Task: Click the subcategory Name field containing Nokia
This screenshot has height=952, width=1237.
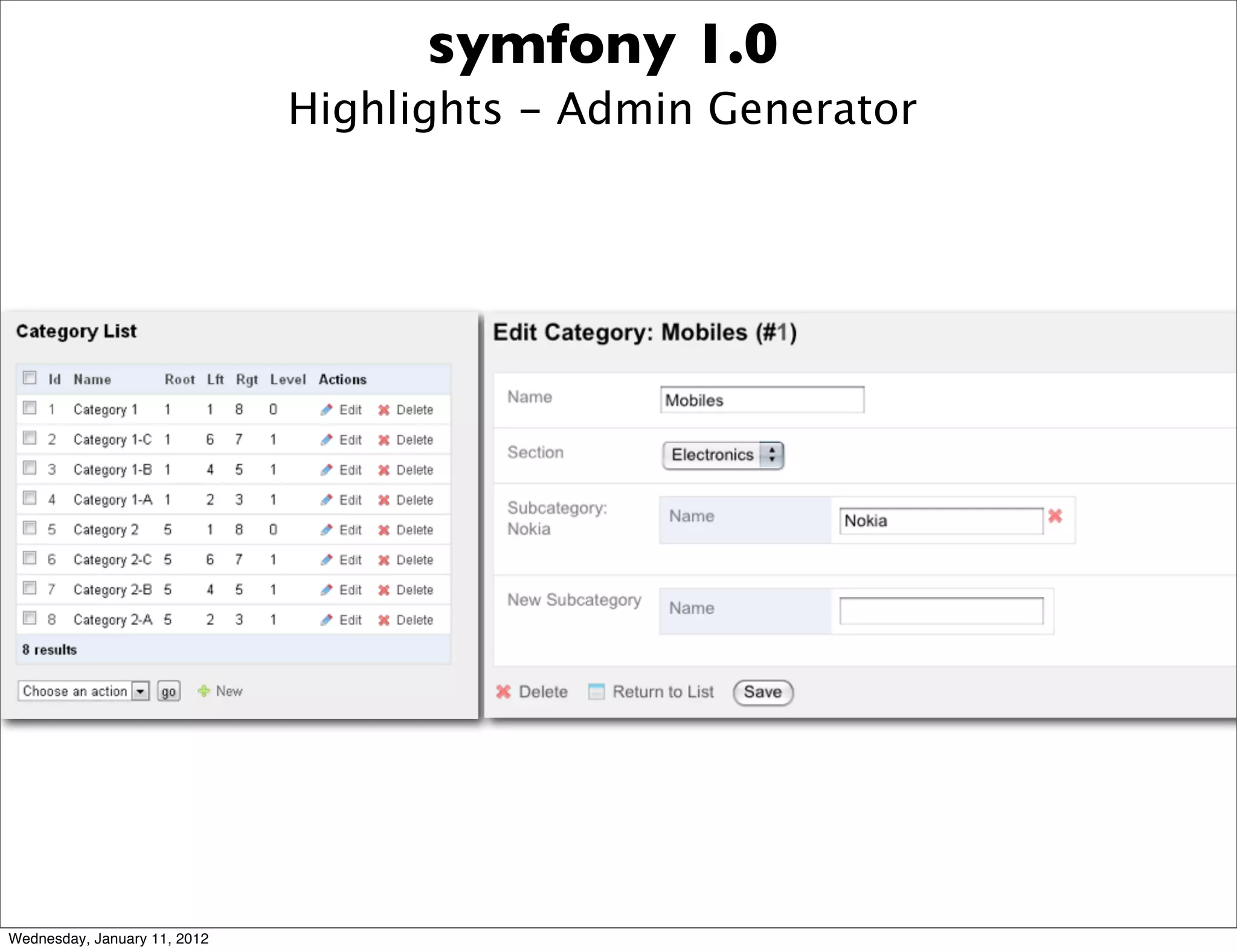Action: pos(941,521)
